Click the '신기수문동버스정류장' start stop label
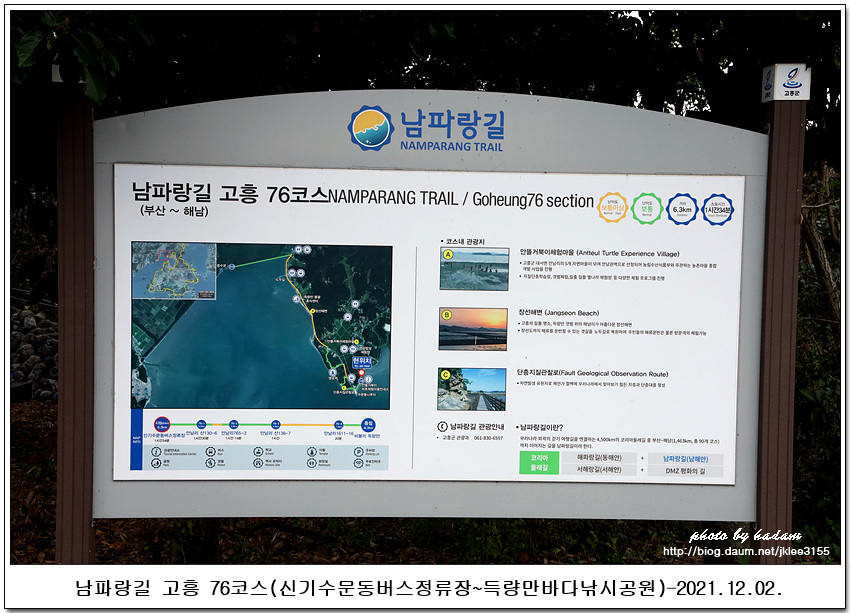 pos(165,435)
